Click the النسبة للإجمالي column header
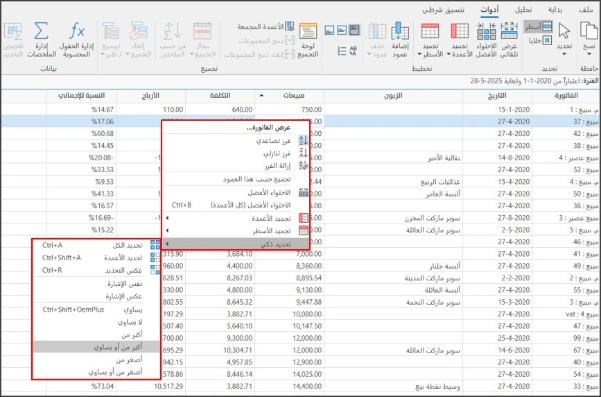This screenshot has width=601, height=397. 82,95
